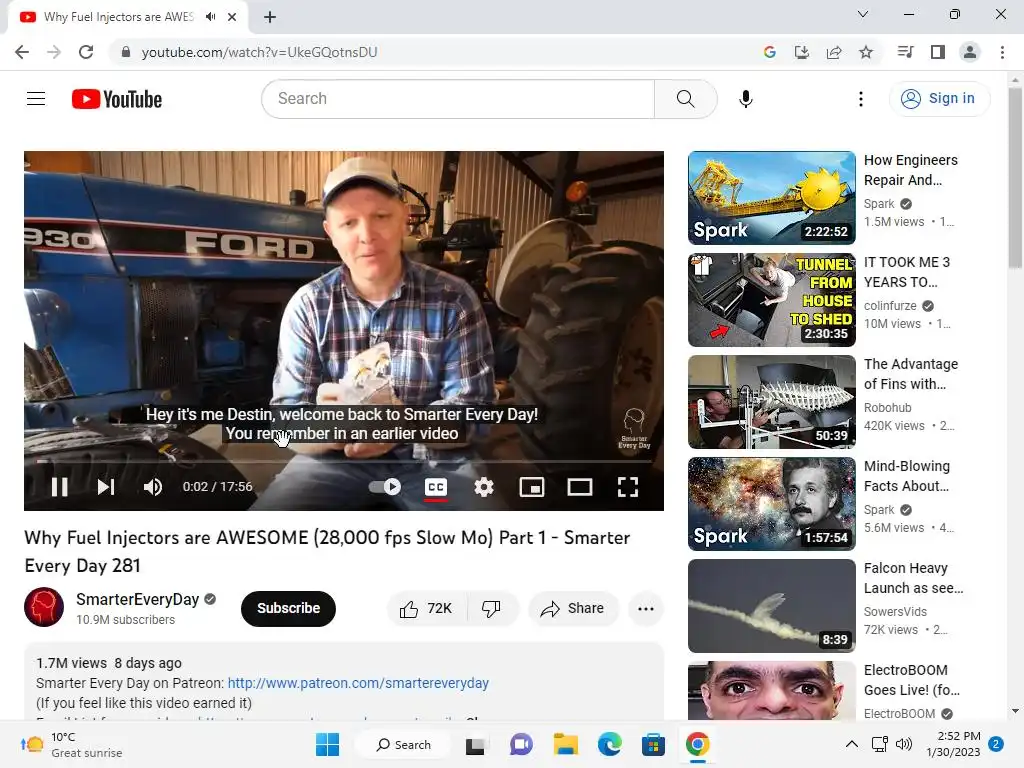
Task: Open the Robohub channel name
Action: (888, 408)
